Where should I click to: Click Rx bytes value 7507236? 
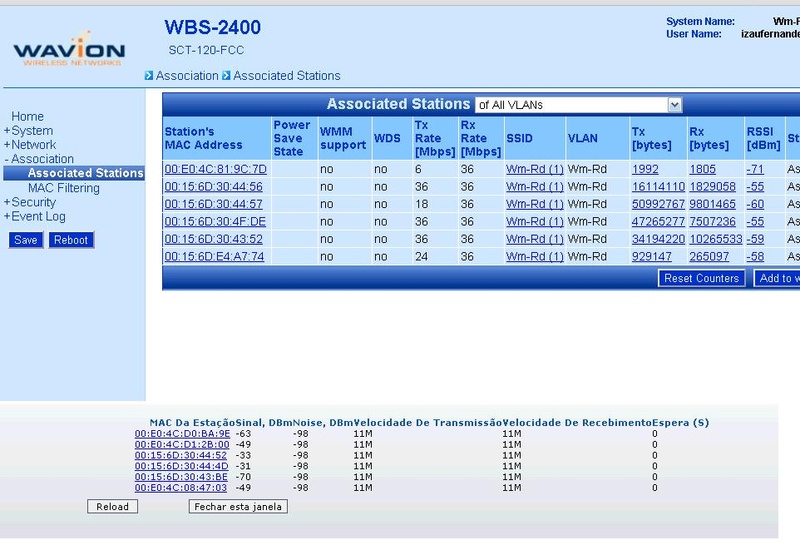click(713, 221)
